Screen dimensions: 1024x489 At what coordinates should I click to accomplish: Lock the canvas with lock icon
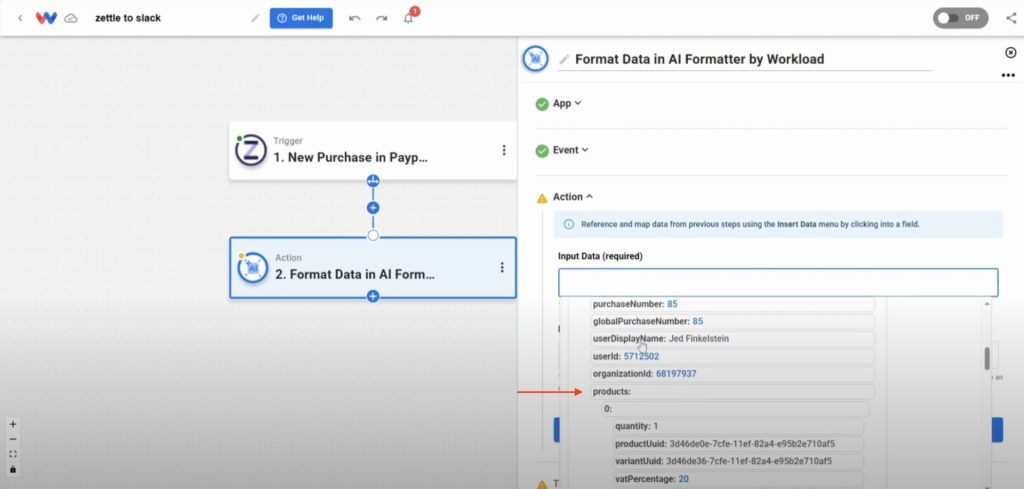[13, 469]
